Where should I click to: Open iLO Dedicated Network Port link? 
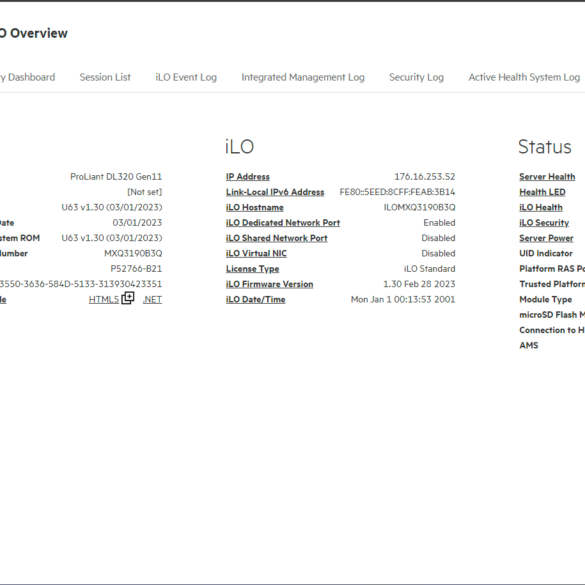pos(283,223)
